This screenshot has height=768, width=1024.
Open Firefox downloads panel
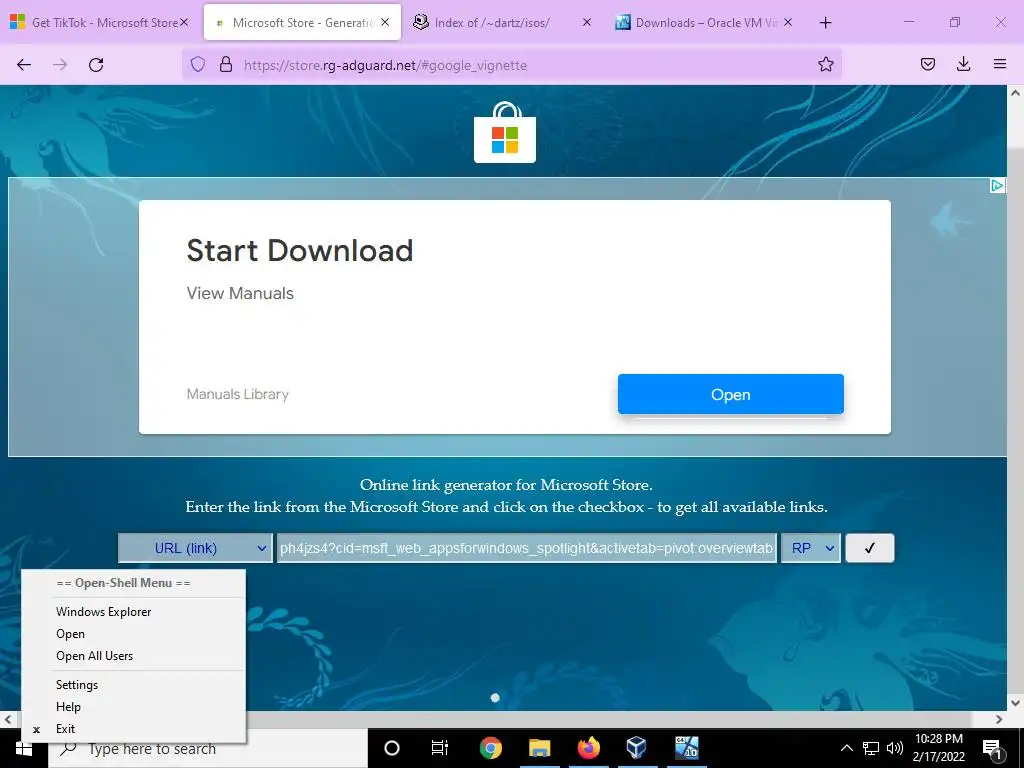(963, 64)
